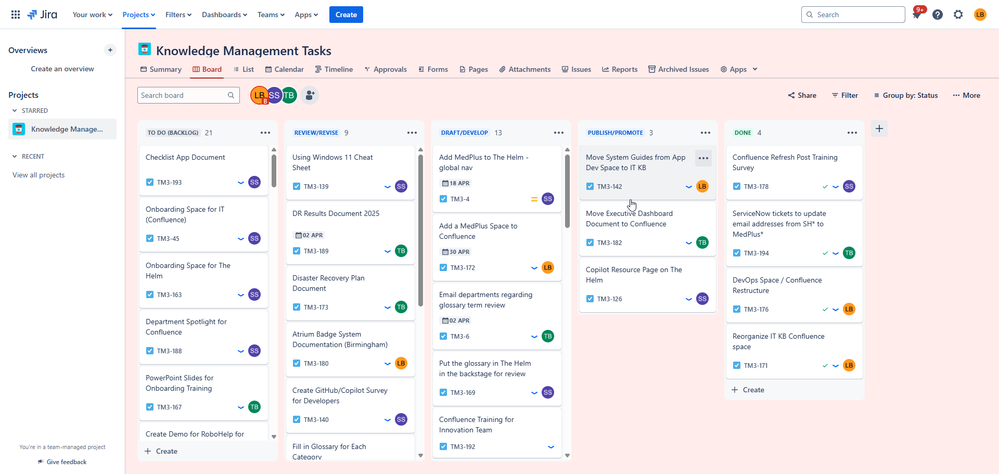Click the Draft/Develop column scrollbar
The height and width of the screenshot is (474, 999).
[567, 191]
